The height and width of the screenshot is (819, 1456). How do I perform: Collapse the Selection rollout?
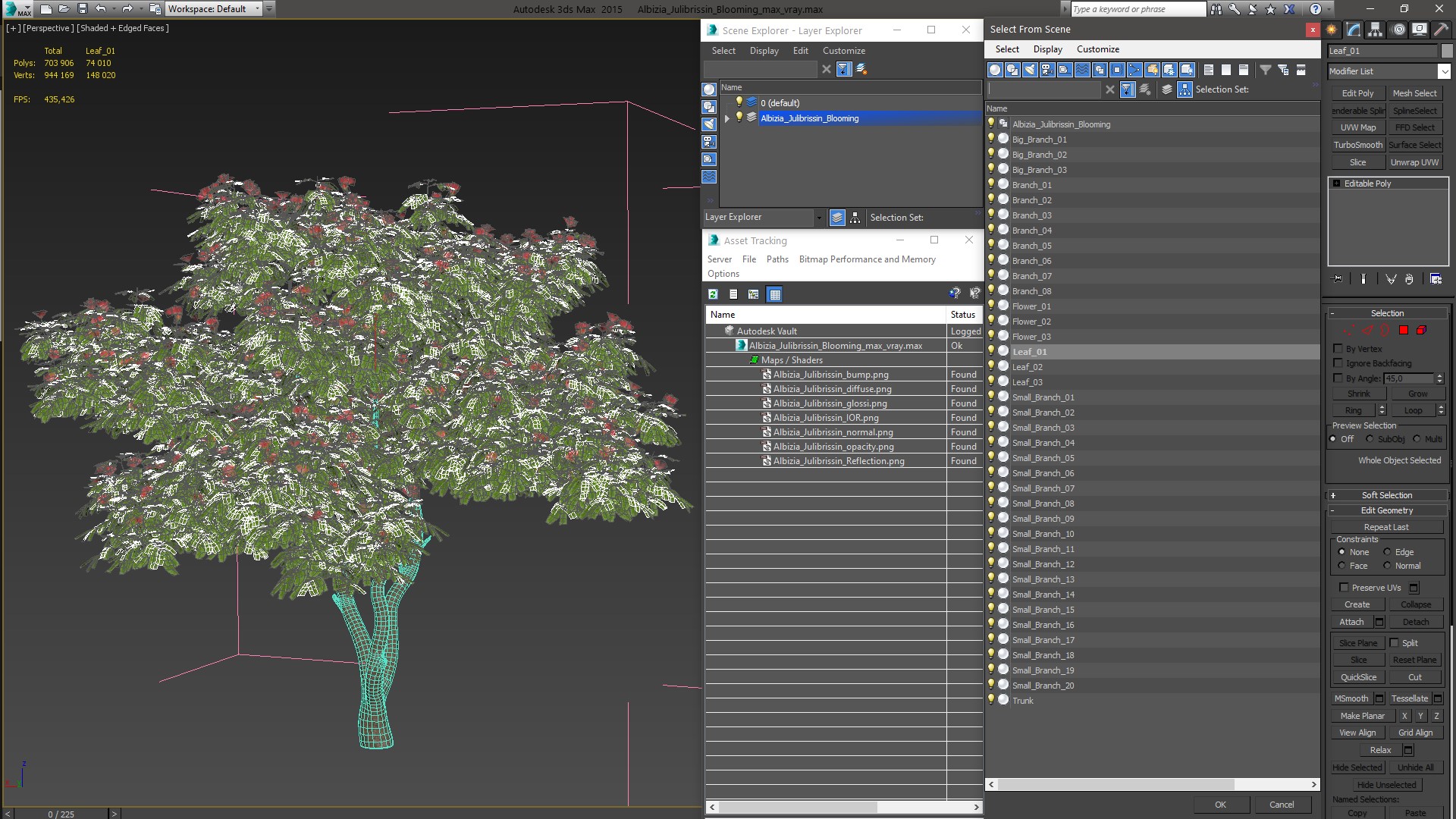pyautogui.click(x=1387, y=313)
